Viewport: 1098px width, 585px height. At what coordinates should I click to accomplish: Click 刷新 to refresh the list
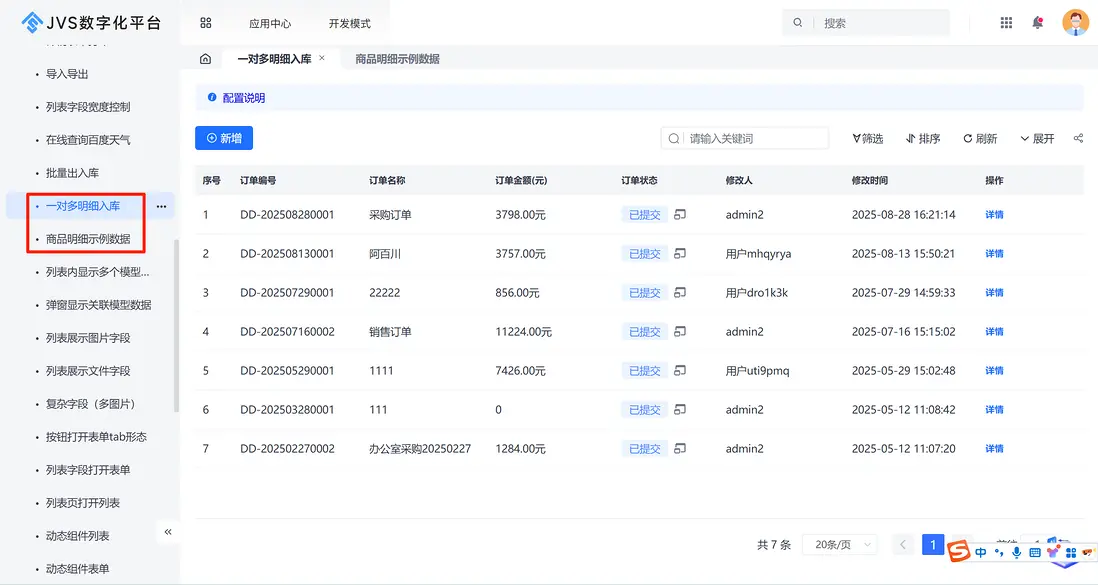pos(980,139)
